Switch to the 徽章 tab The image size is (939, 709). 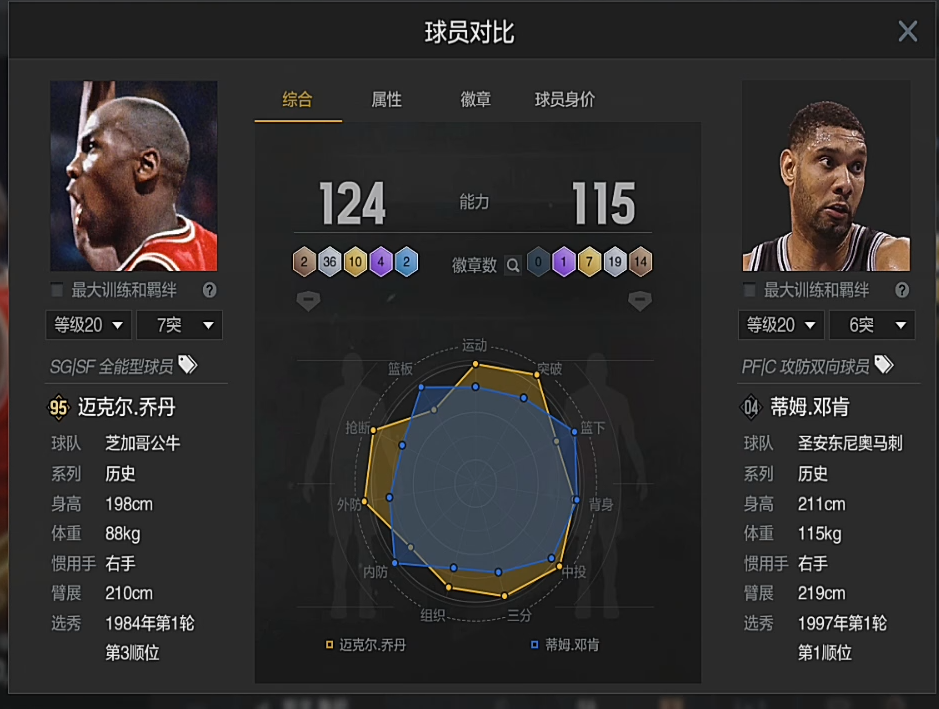(475, 99)
